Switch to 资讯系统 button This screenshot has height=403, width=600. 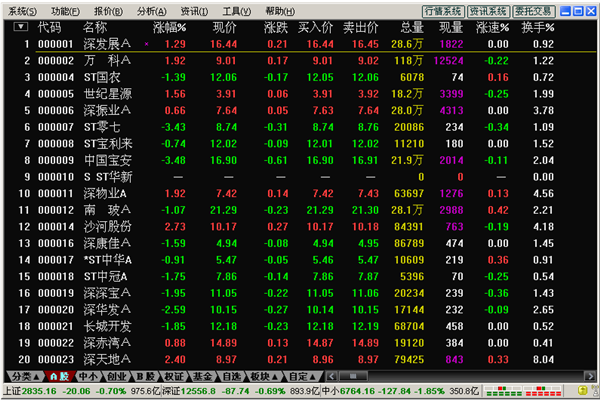pyautogui.click(x=488, y=11)
